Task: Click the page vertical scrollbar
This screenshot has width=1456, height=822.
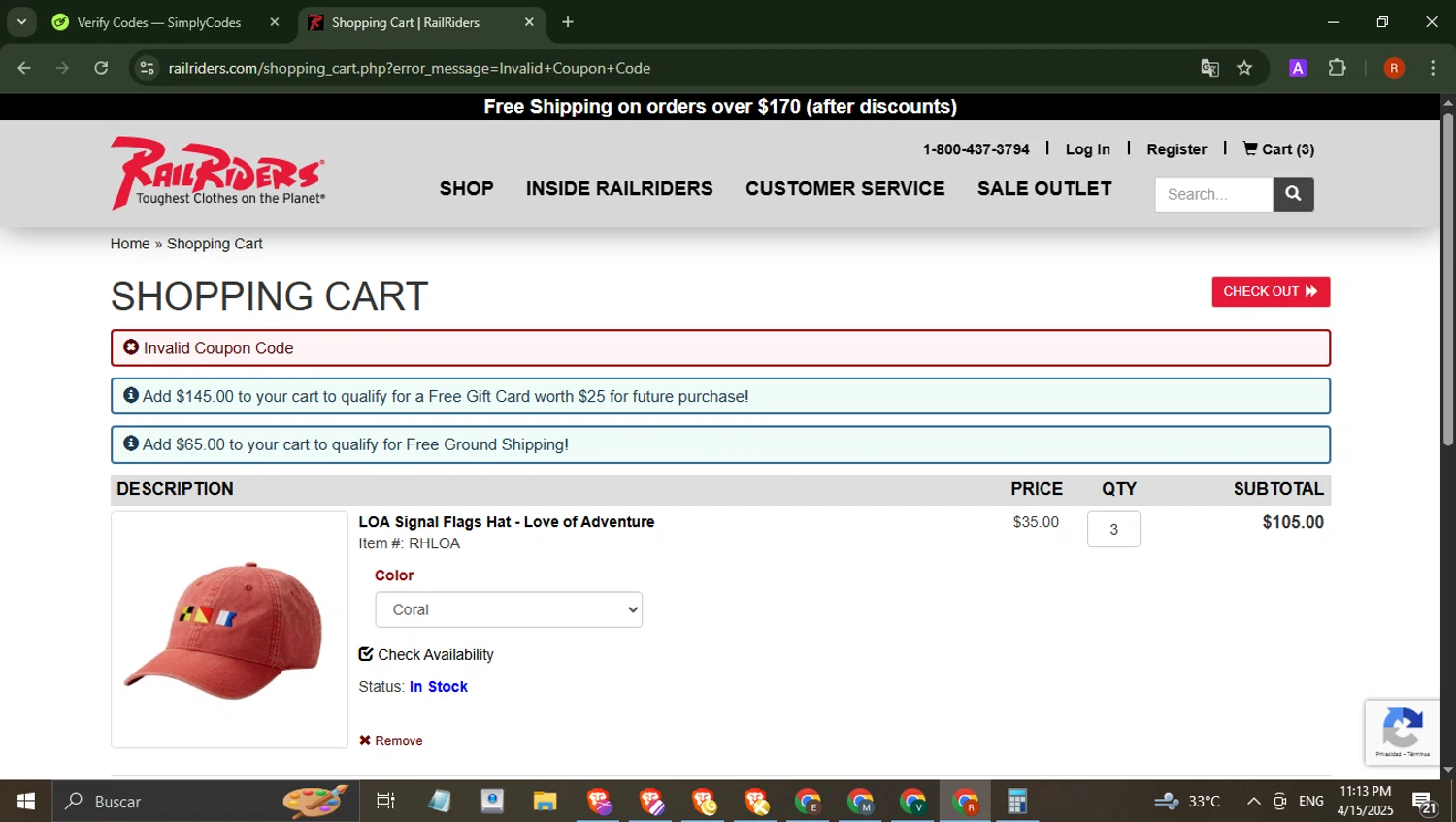Action: pos(1448,279)
